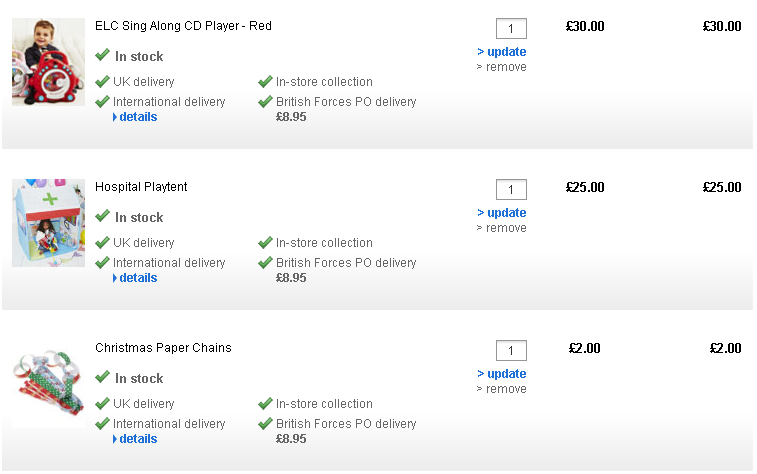
Task: Expand delivery details for ELC CD Player
Action: point(137,117)
